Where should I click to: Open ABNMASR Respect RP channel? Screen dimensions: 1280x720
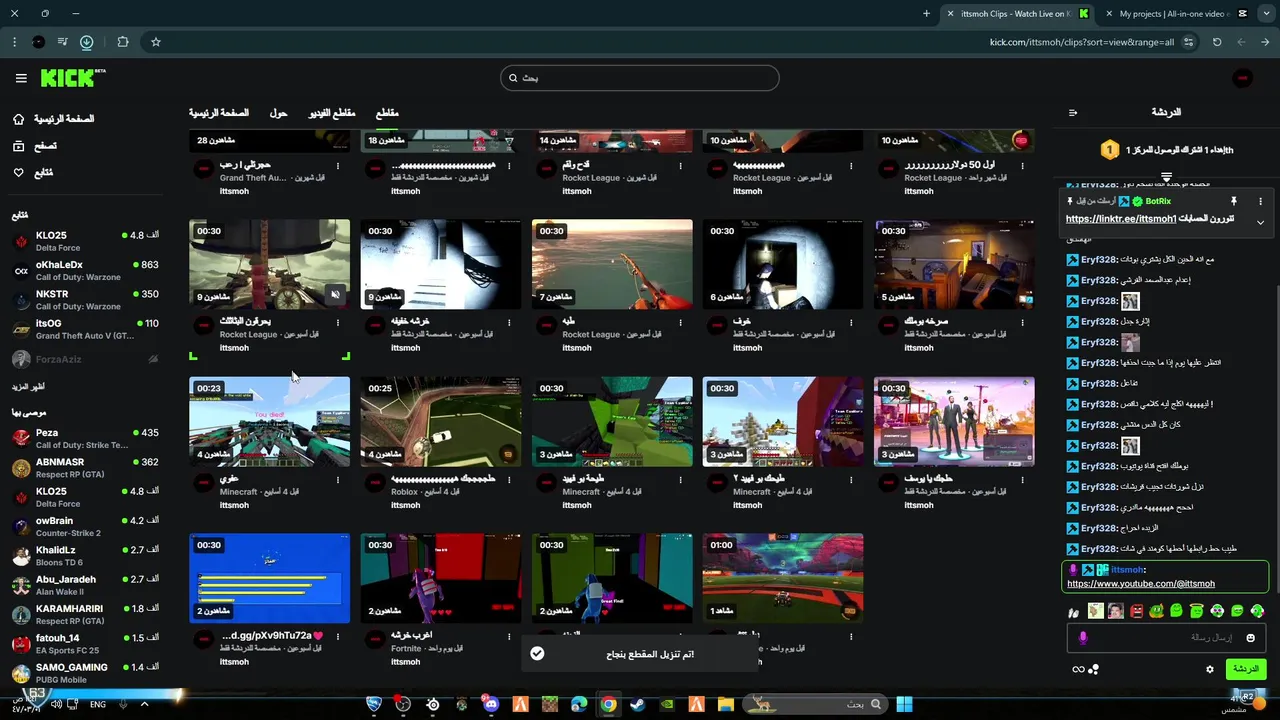point(85,467)
